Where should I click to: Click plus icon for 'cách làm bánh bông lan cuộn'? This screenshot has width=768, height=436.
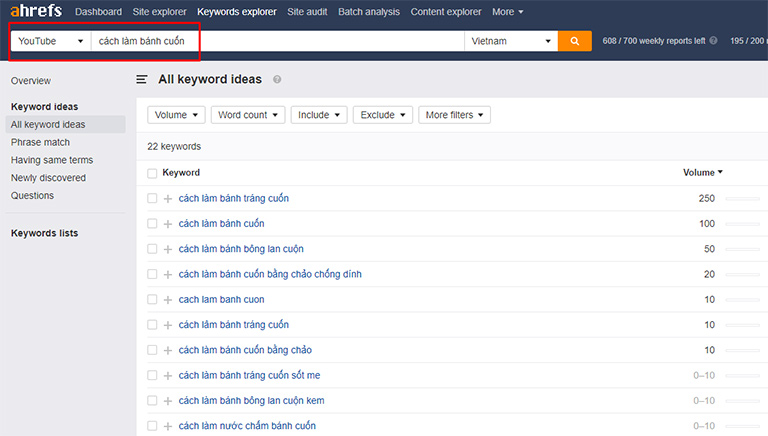click(x=168, y=249)
